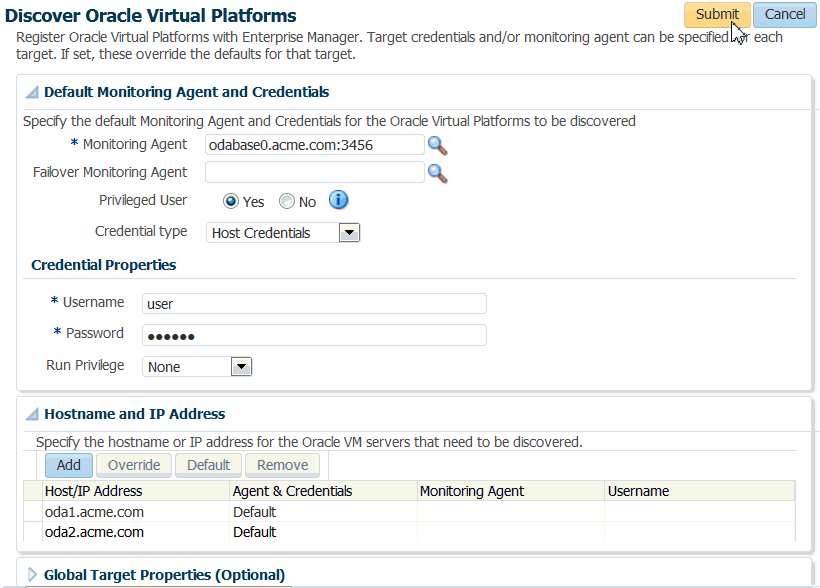Submit the Oracle Virtual Platforms discovery
The height and width of the screenshot is (588, 820).
[x=717, y=14]
